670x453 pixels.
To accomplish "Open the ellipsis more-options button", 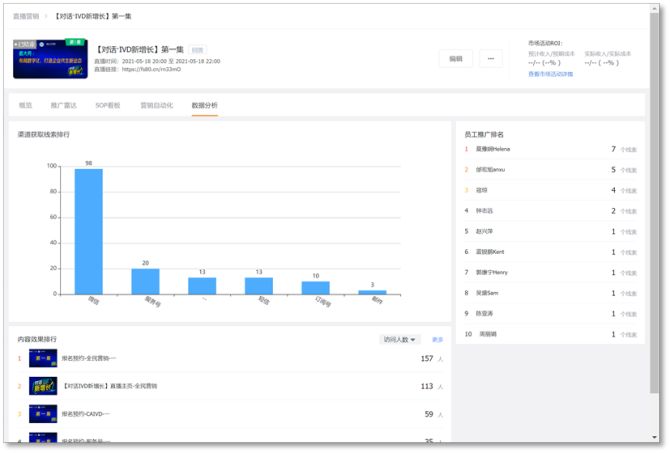I will tap(490, 59).
